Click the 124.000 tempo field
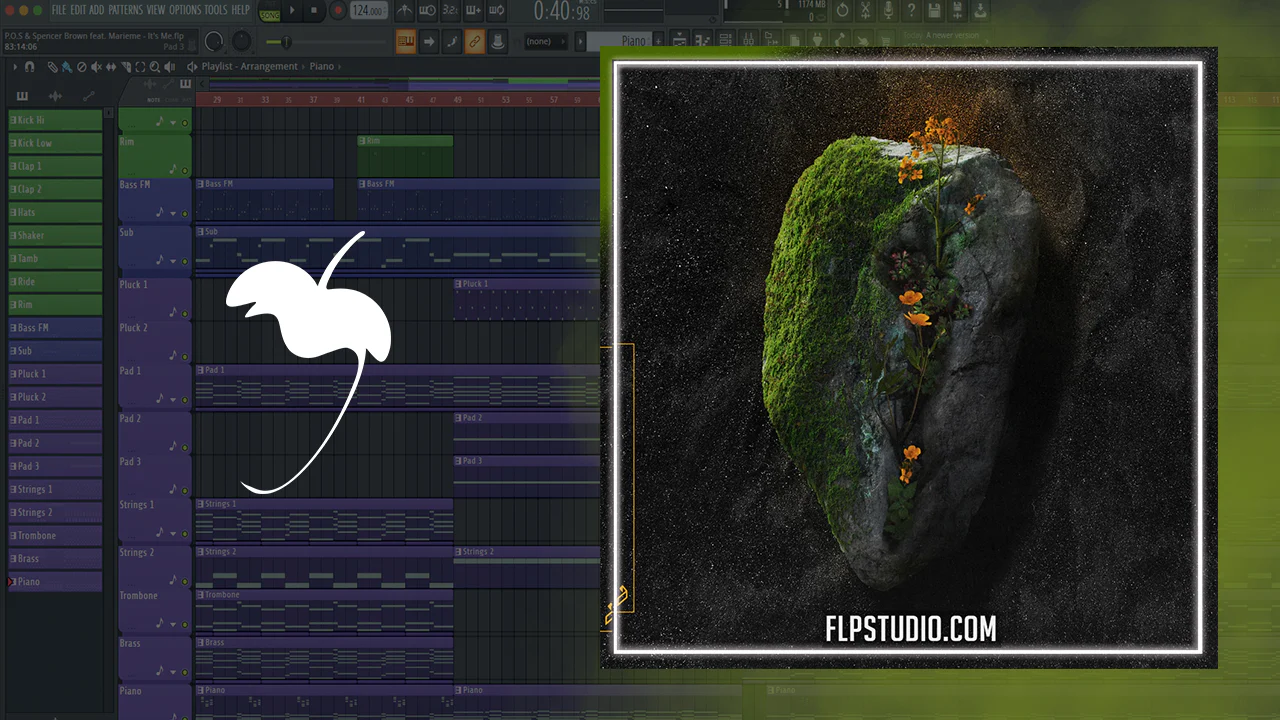Viewport: 1280px width, 720px height. pos(368,11)
